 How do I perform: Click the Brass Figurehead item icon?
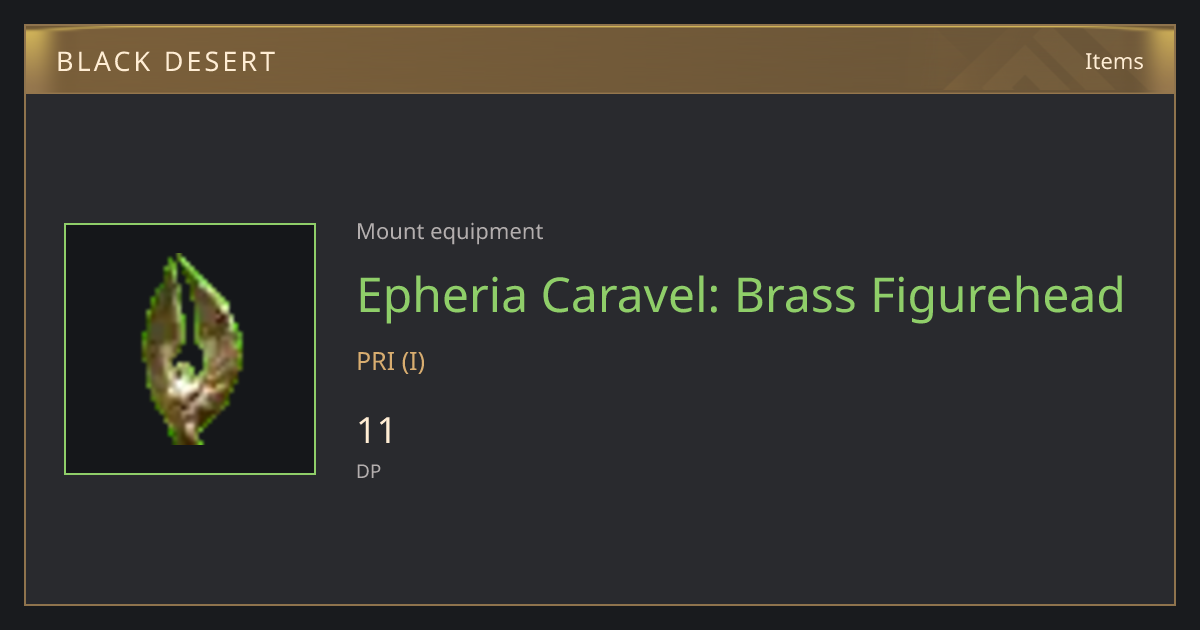(190, 349)
